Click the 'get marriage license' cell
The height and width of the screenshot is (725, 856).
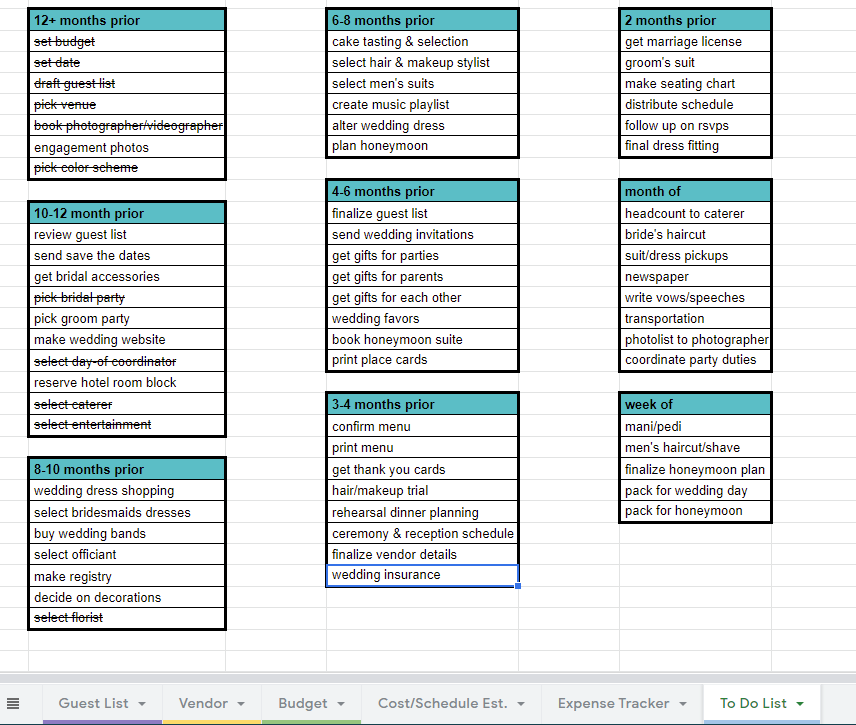pos(695,41)
